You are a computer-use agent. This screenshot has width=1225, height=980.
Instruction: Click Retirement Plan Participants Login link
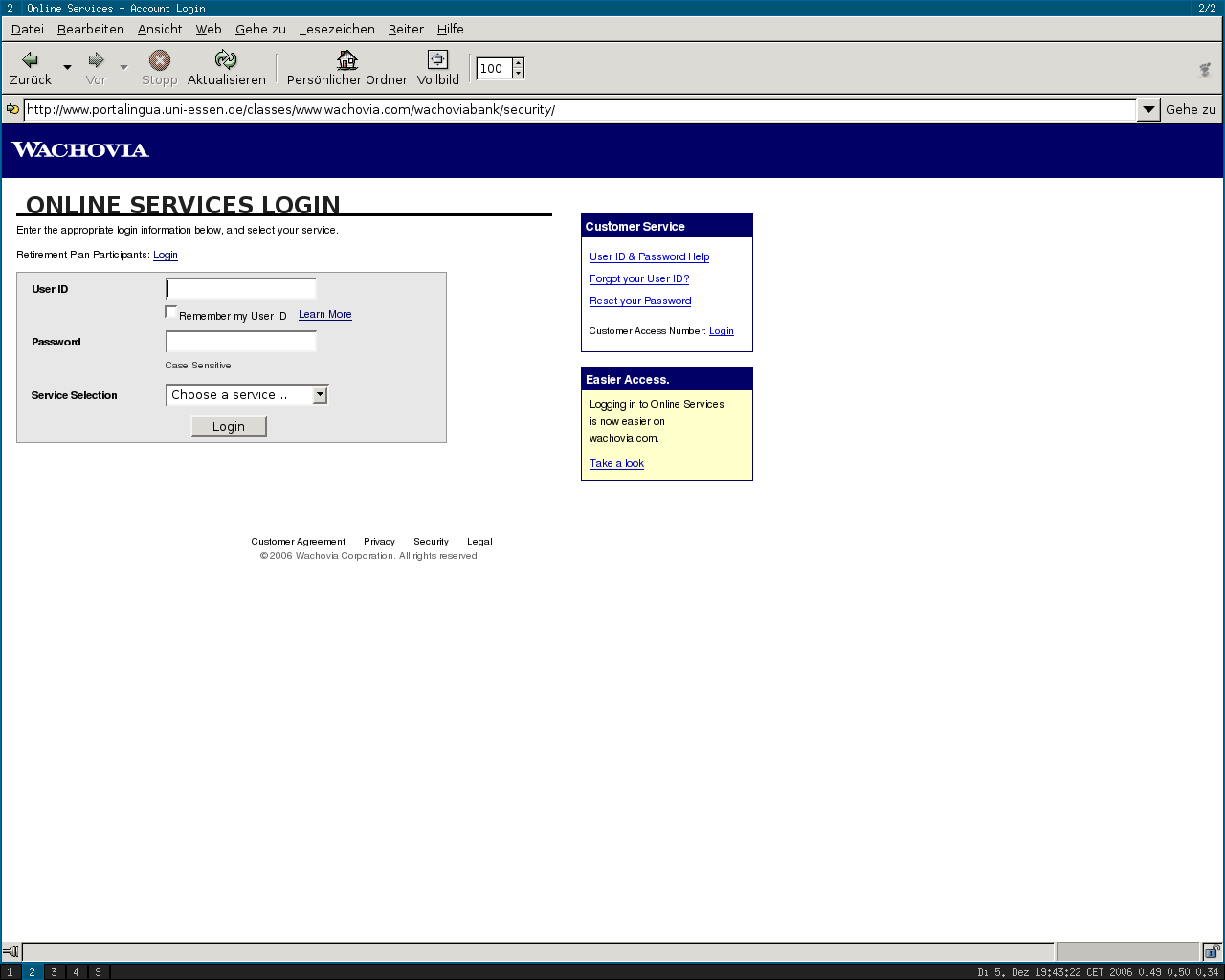click(x=166, y=256)
